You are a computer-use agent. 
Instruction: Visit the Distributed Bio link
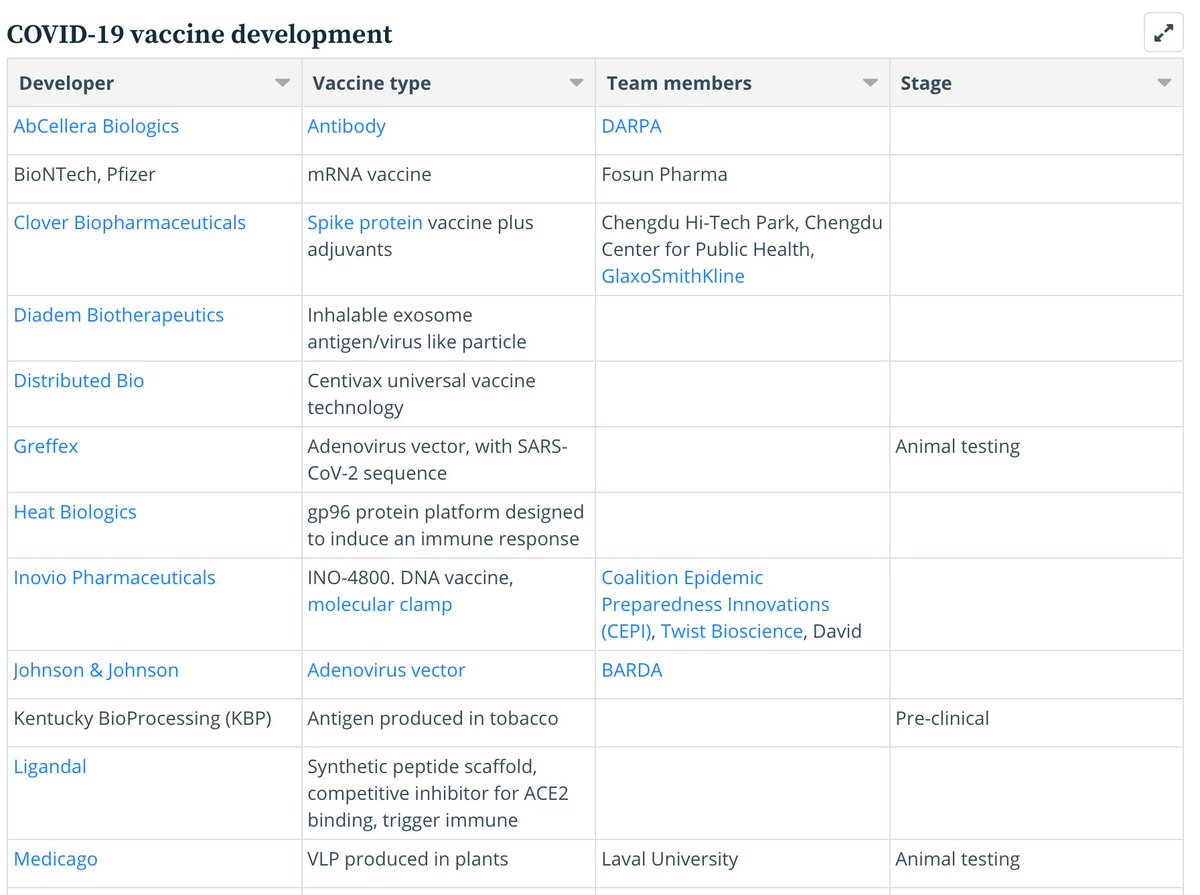pos(79,381)
